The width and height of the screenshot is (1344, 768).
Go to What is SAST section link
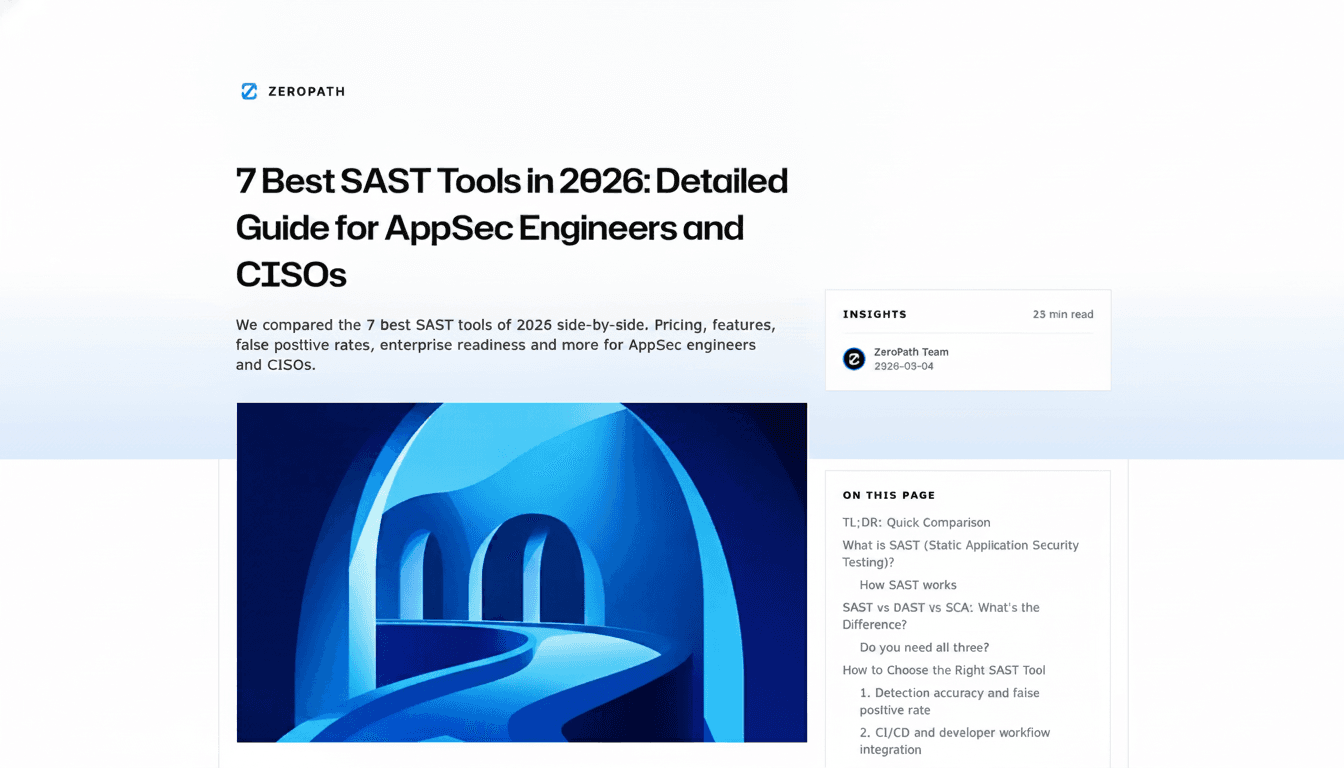coord(960,553)
